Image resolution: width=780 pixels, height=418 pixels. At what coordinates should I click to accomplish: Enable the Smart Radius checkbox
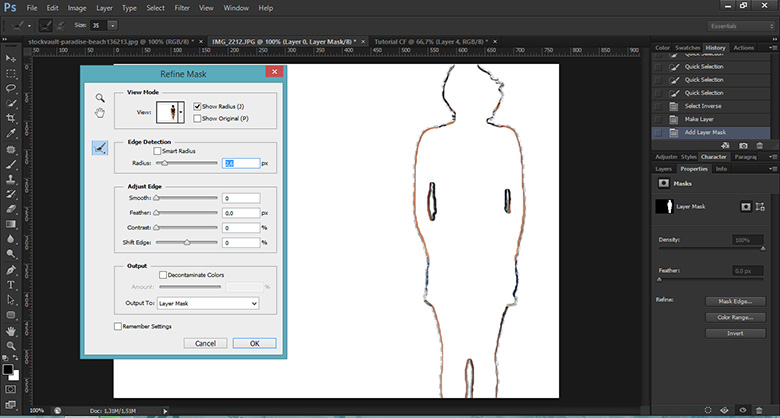click(x=159, y=150)
